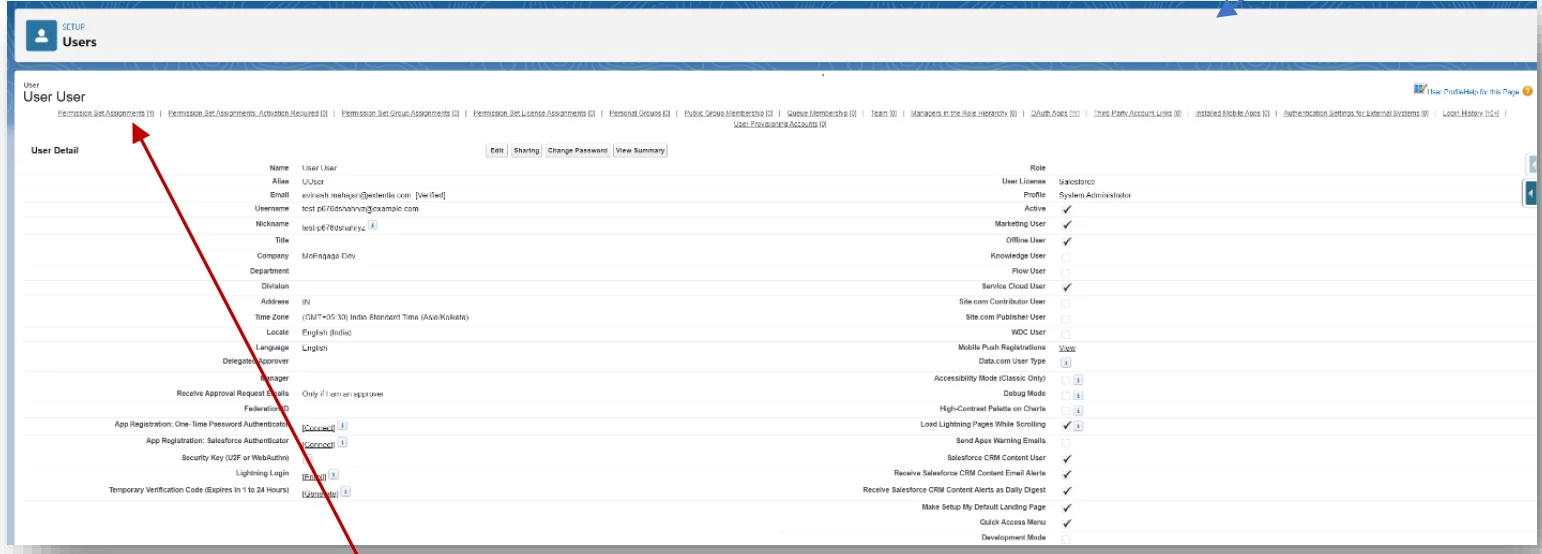Toggle the Flow User checkbox

pyautogui.click(x=1066, y=272)
